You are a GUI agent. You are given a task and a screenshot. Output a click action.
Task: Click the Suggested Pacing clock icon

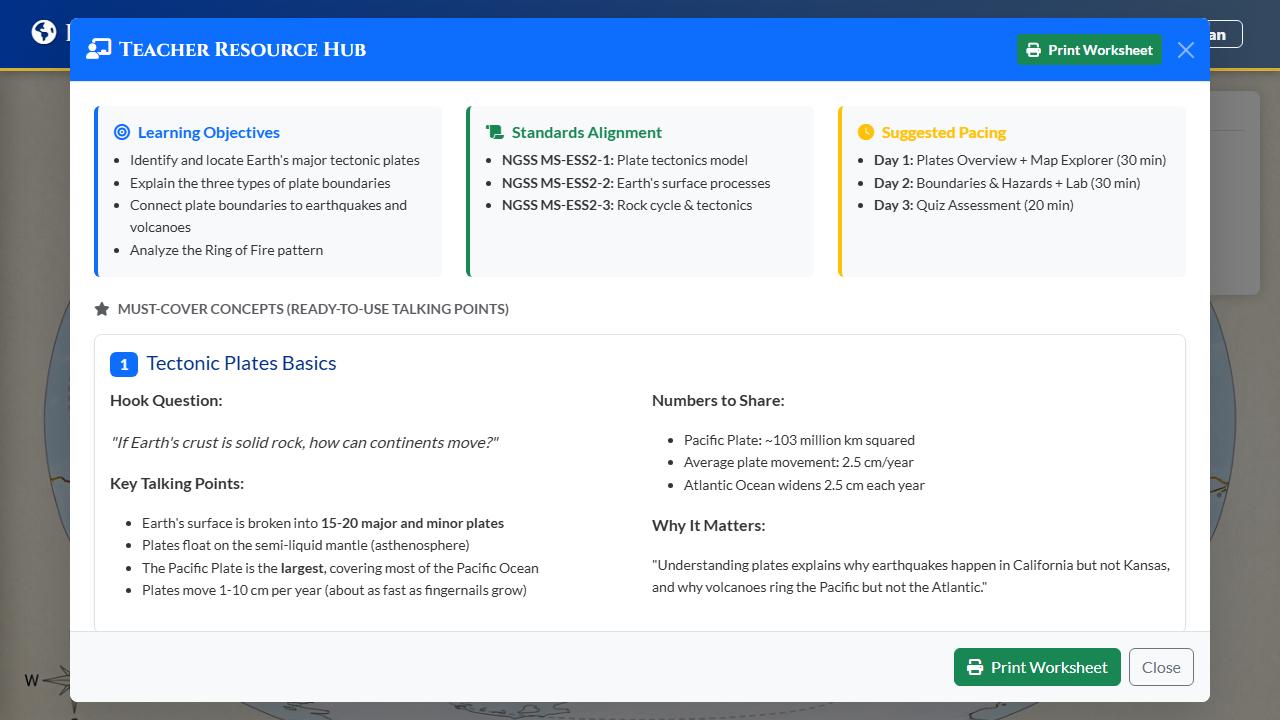[866, 132]
